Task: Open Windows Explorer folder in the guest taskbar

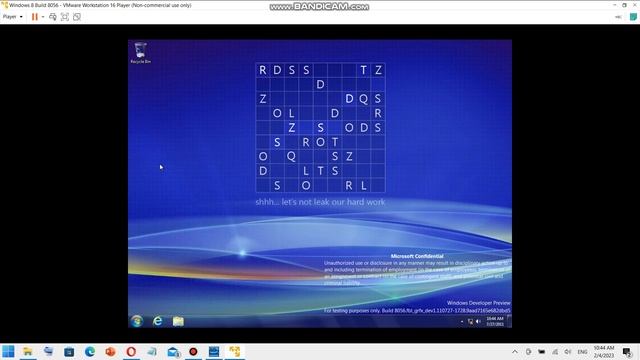Action: click(178, 321)
